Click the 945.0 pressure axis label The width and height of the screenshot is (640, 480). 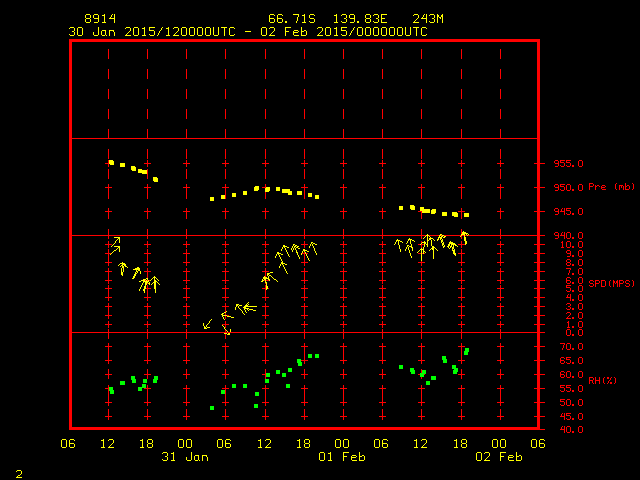[568, 212]
